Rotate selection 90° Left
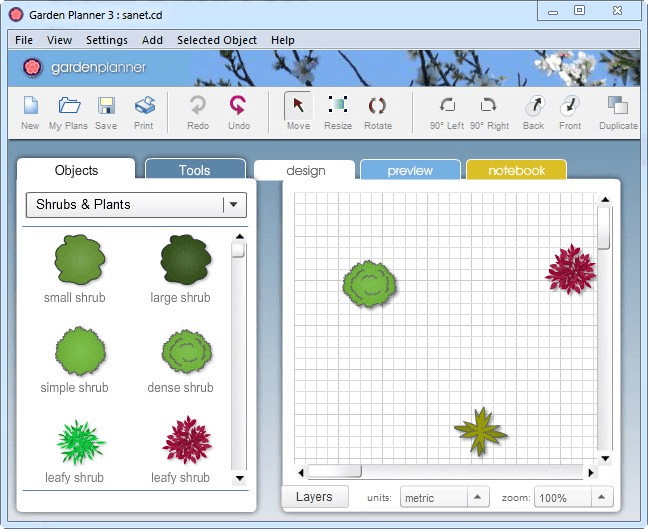The image size is (648, 529). pyautogui.click(x=447, y=106)
